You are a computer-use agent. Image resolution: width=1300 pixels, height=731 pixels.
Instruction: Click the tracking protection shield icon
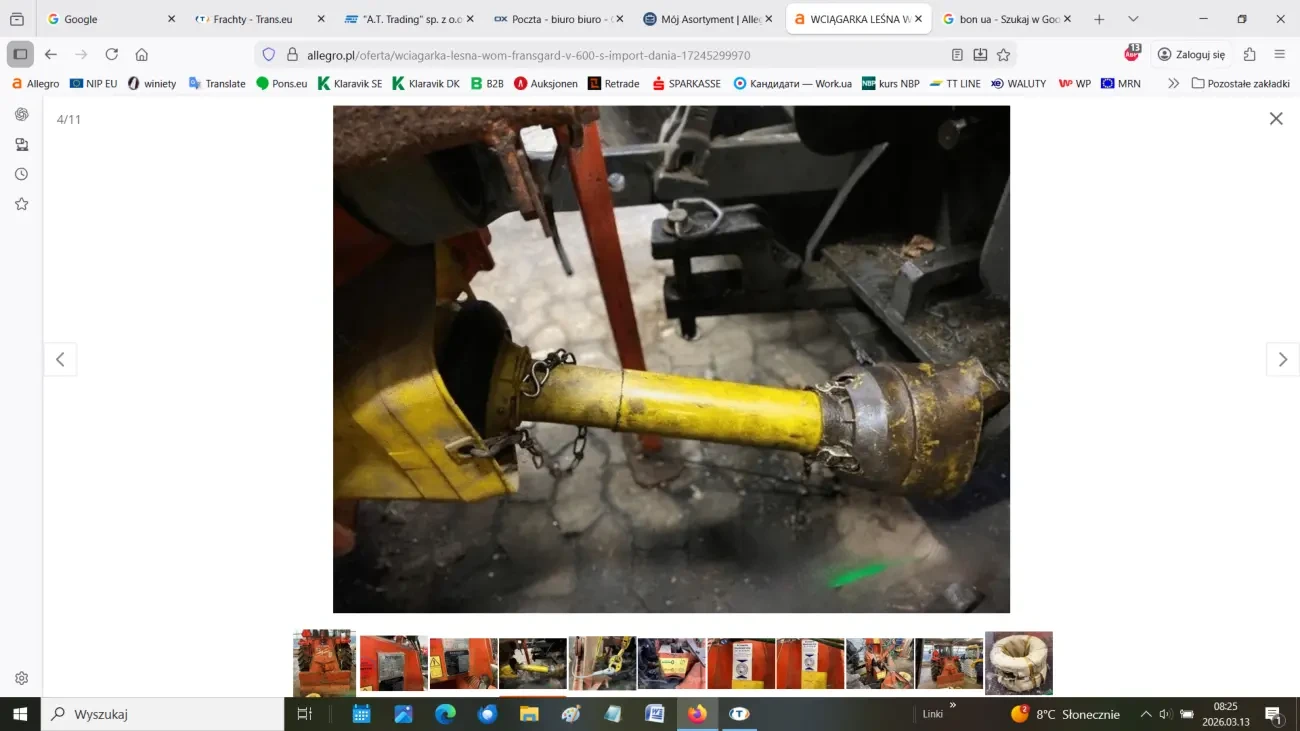[x=268, y=55]
